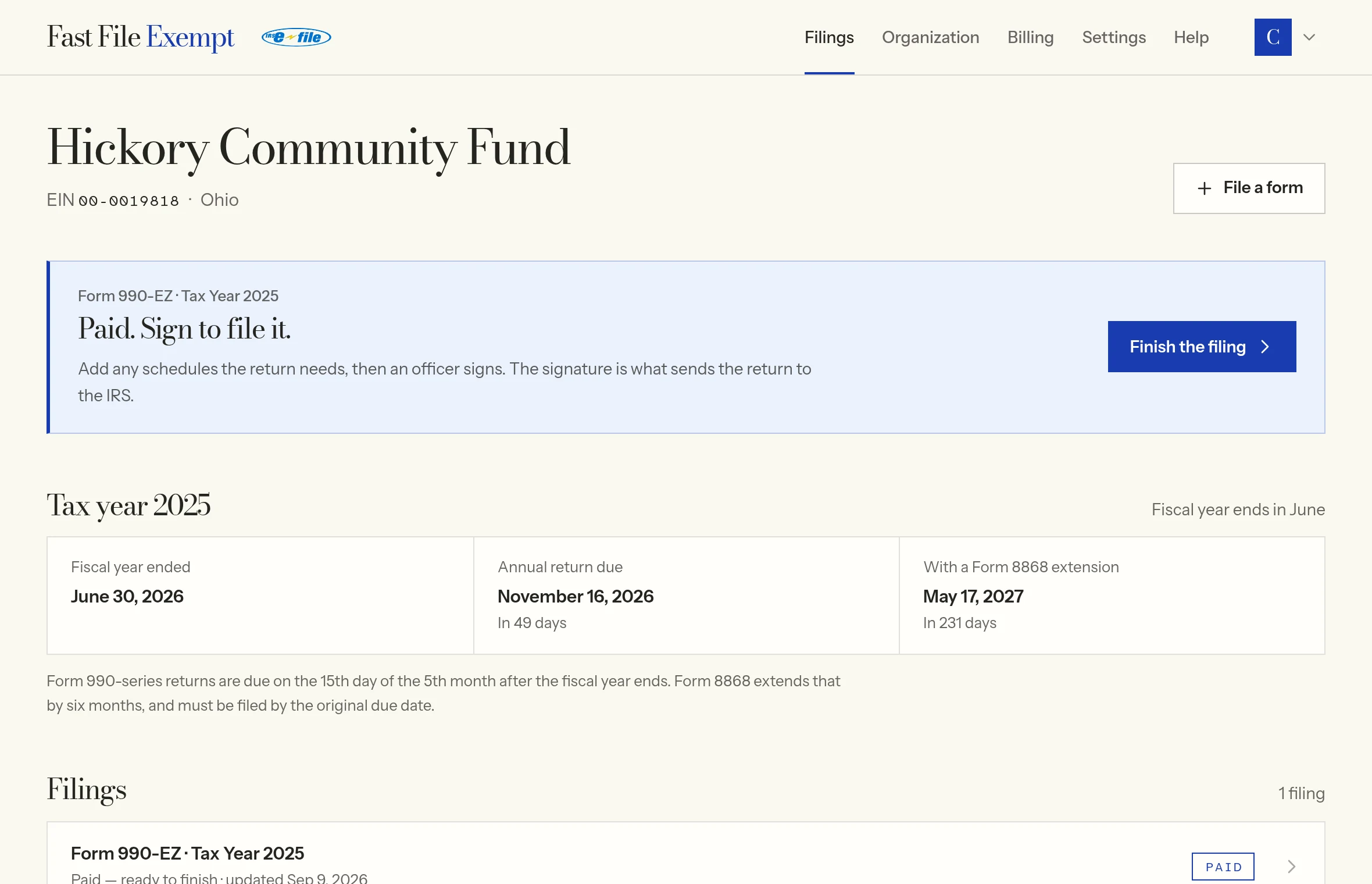Click the IRS e-file logo badge

click(x=296, y=37)
